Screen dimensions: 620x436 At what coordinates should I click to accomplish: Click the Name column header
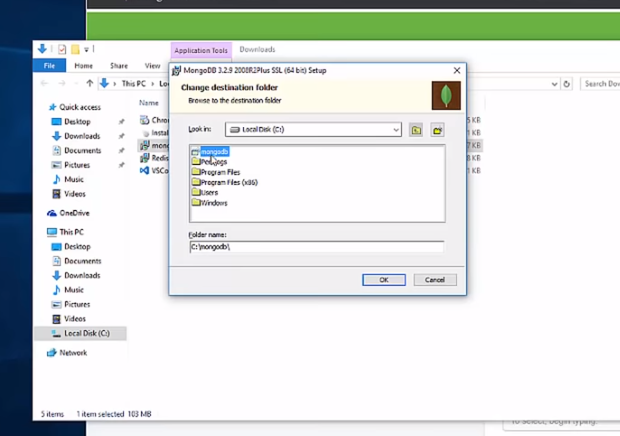pos(149,103)
